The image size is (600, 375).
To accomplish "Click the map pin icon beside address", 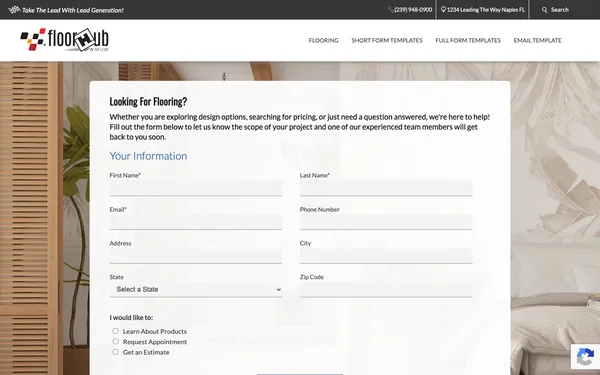I will [443, 10].
